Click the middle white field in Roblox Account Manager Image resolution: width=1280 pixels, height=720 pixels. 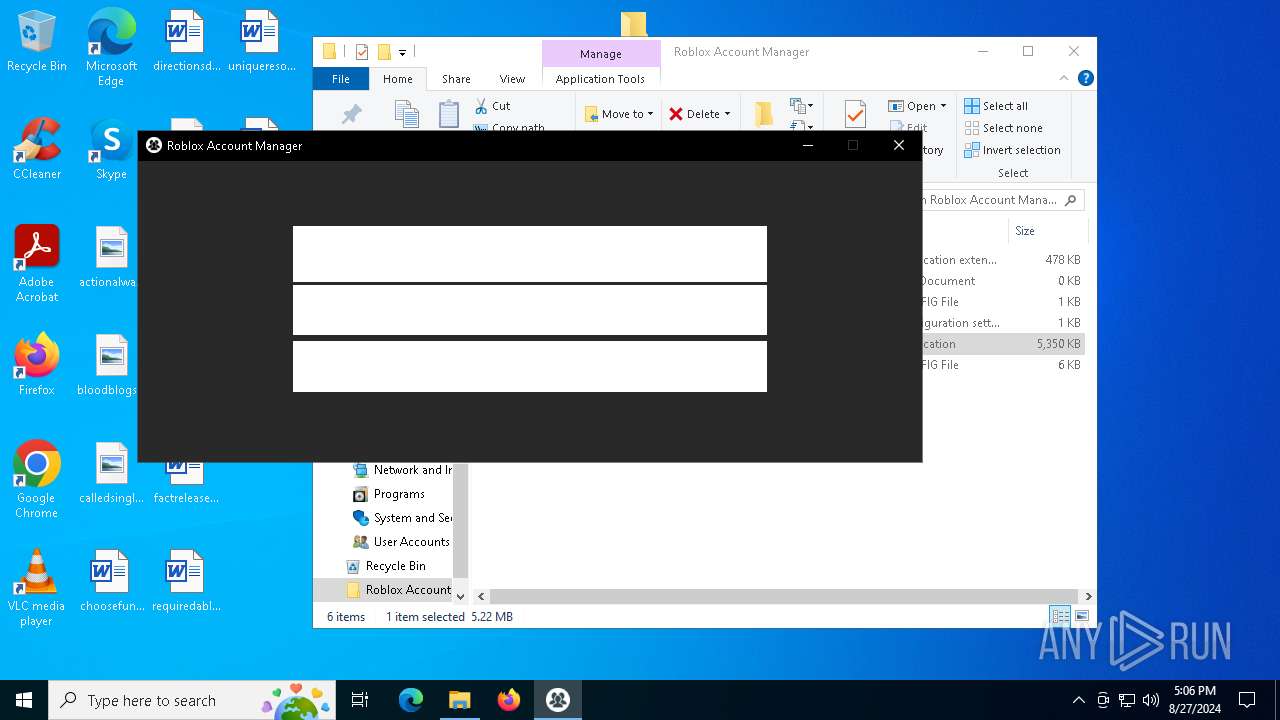tap(530, 310)
